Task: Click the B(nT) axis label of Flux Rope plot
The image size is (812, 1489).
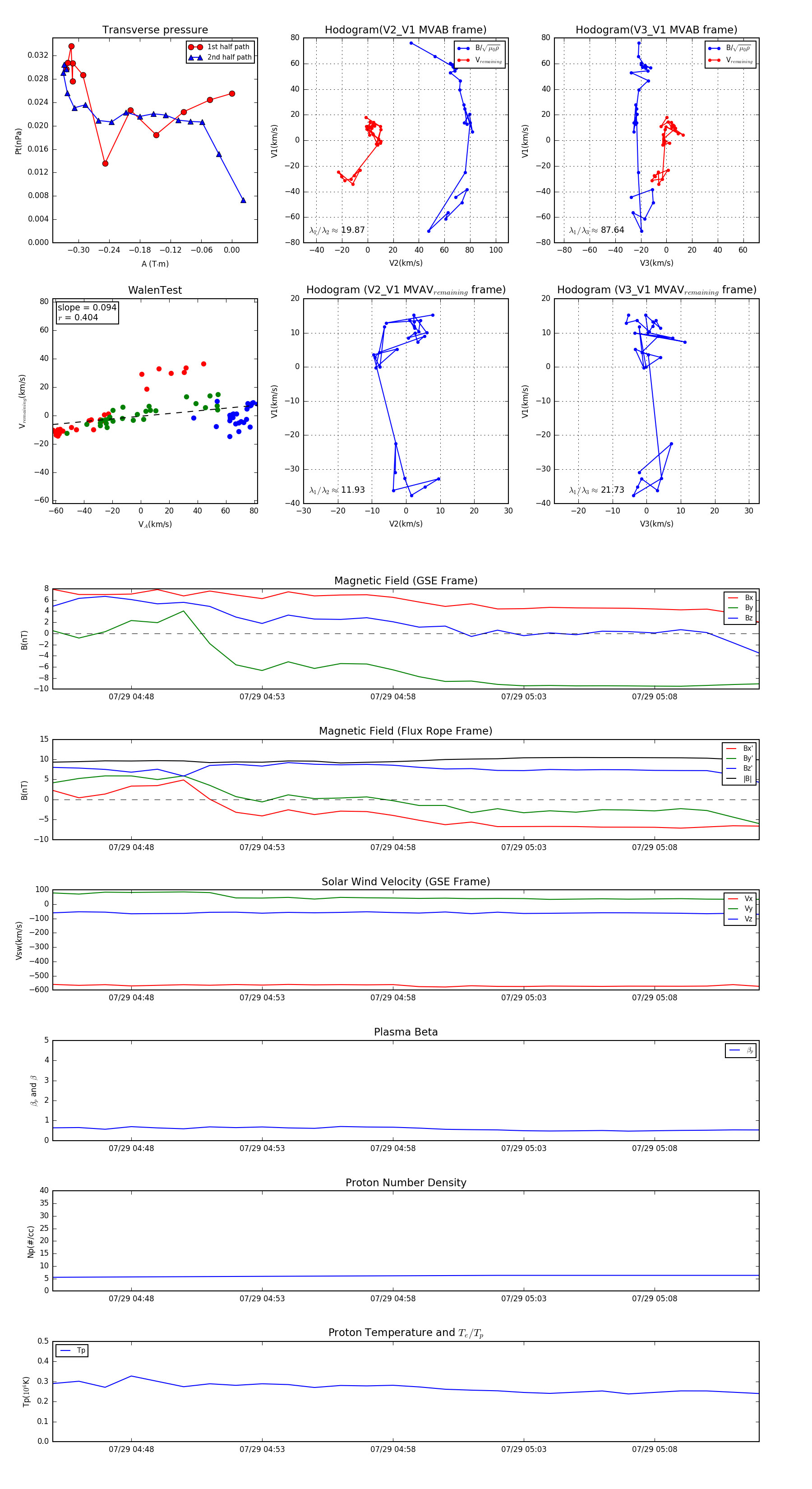Action: [x=24, y=790]
